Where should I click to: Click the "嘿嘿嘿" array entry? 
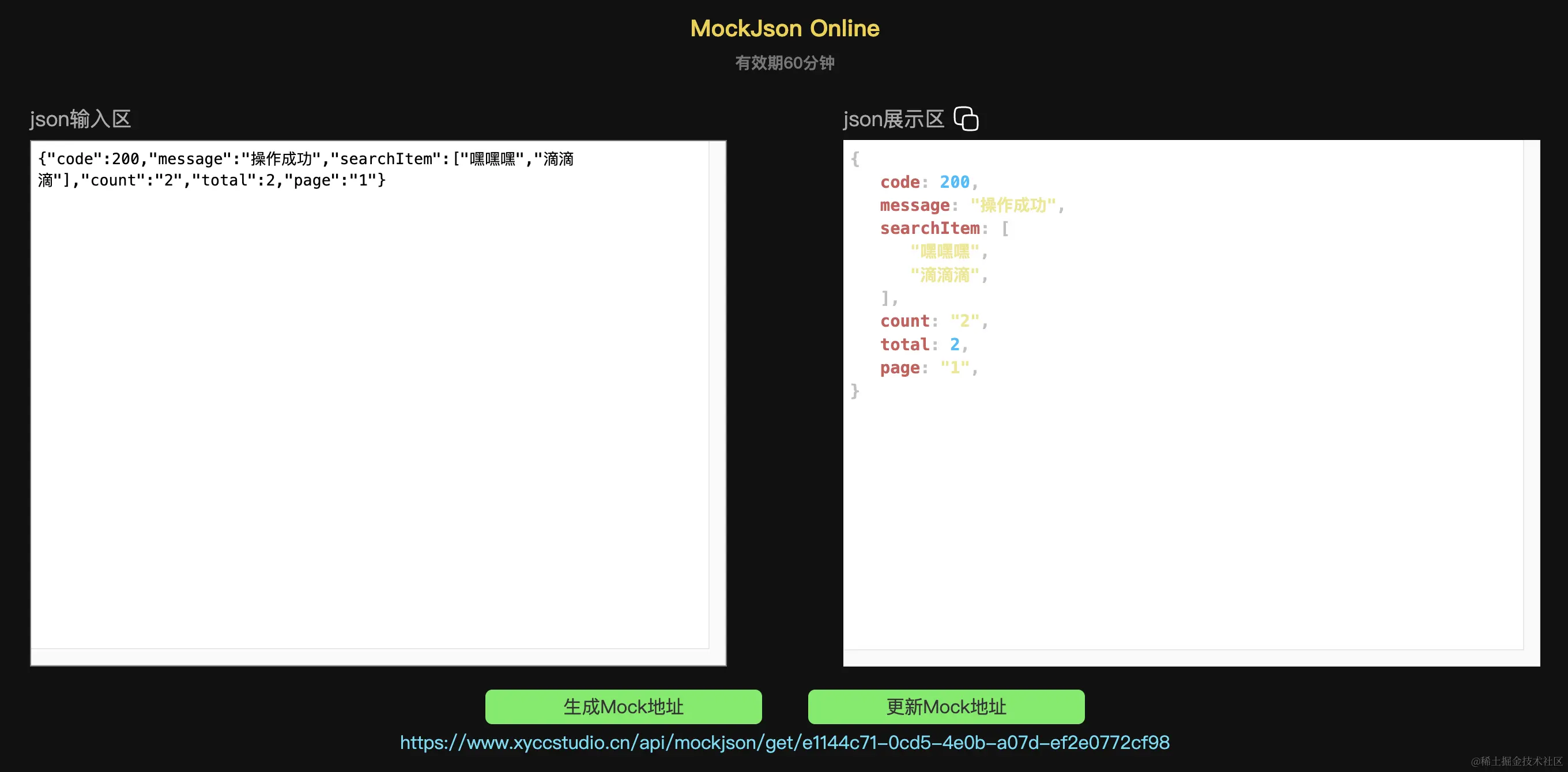click(944, 251)
